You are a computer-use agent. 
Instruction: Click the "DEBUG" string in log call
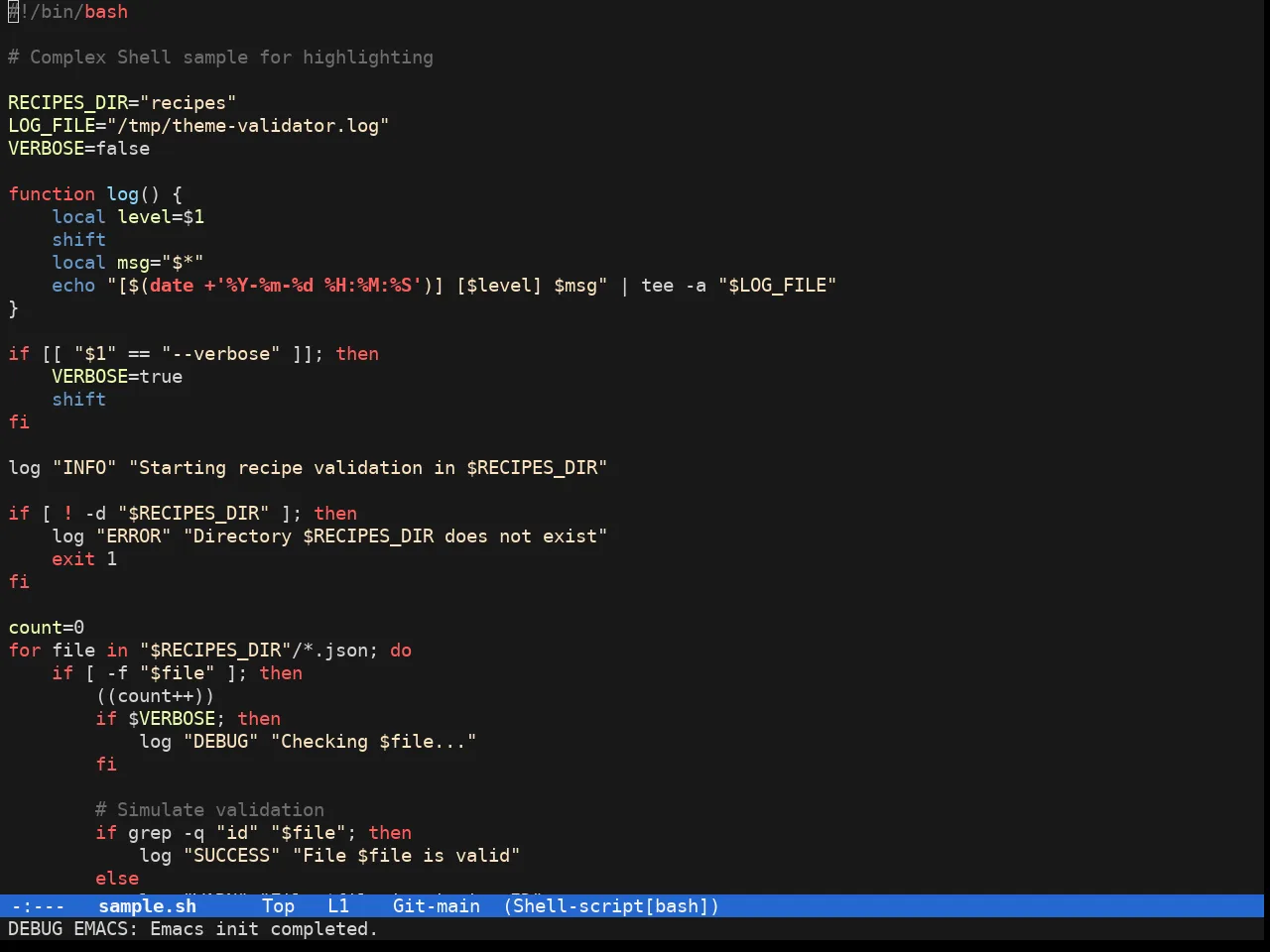(x=221, y=742)
